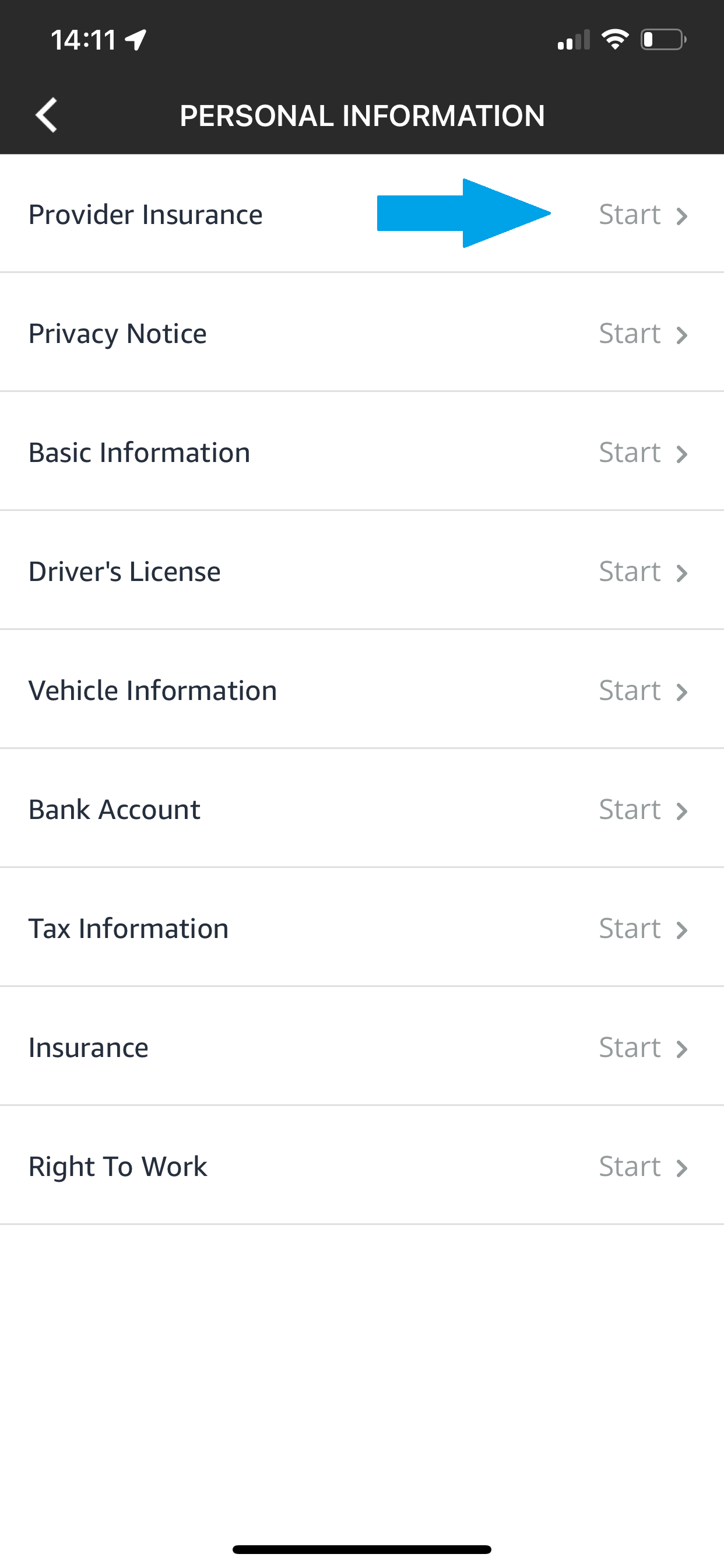Tap the Wi-Fi status icon
724x1568 pixels.
click(614, 40)
